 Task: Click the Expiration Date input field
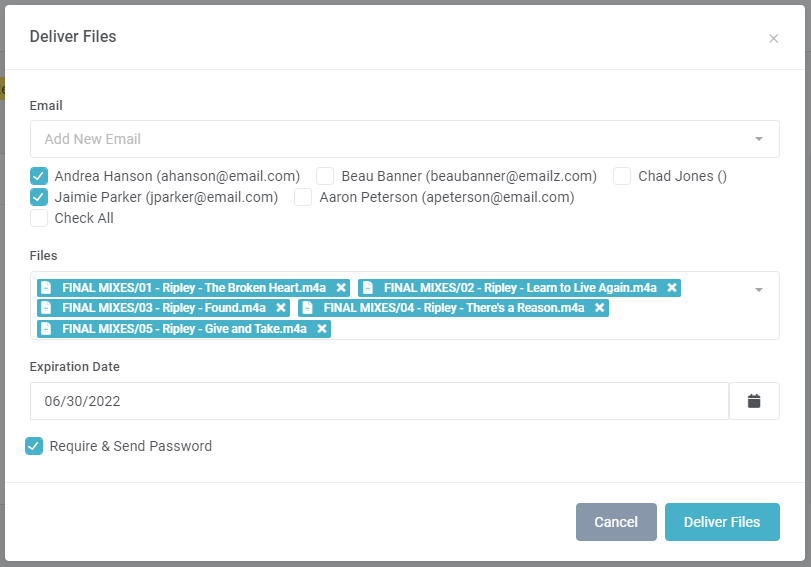[379, 401]
